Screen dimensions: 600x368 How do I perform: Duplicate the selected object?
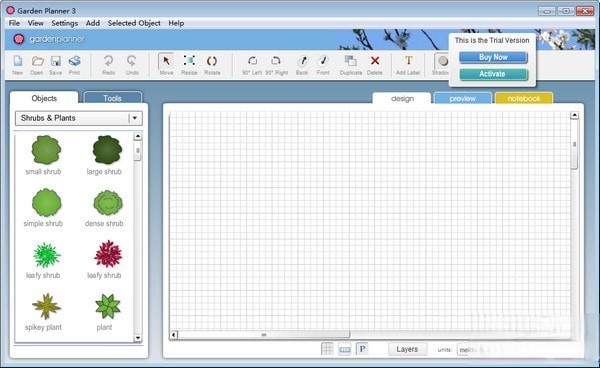(351, 61)
